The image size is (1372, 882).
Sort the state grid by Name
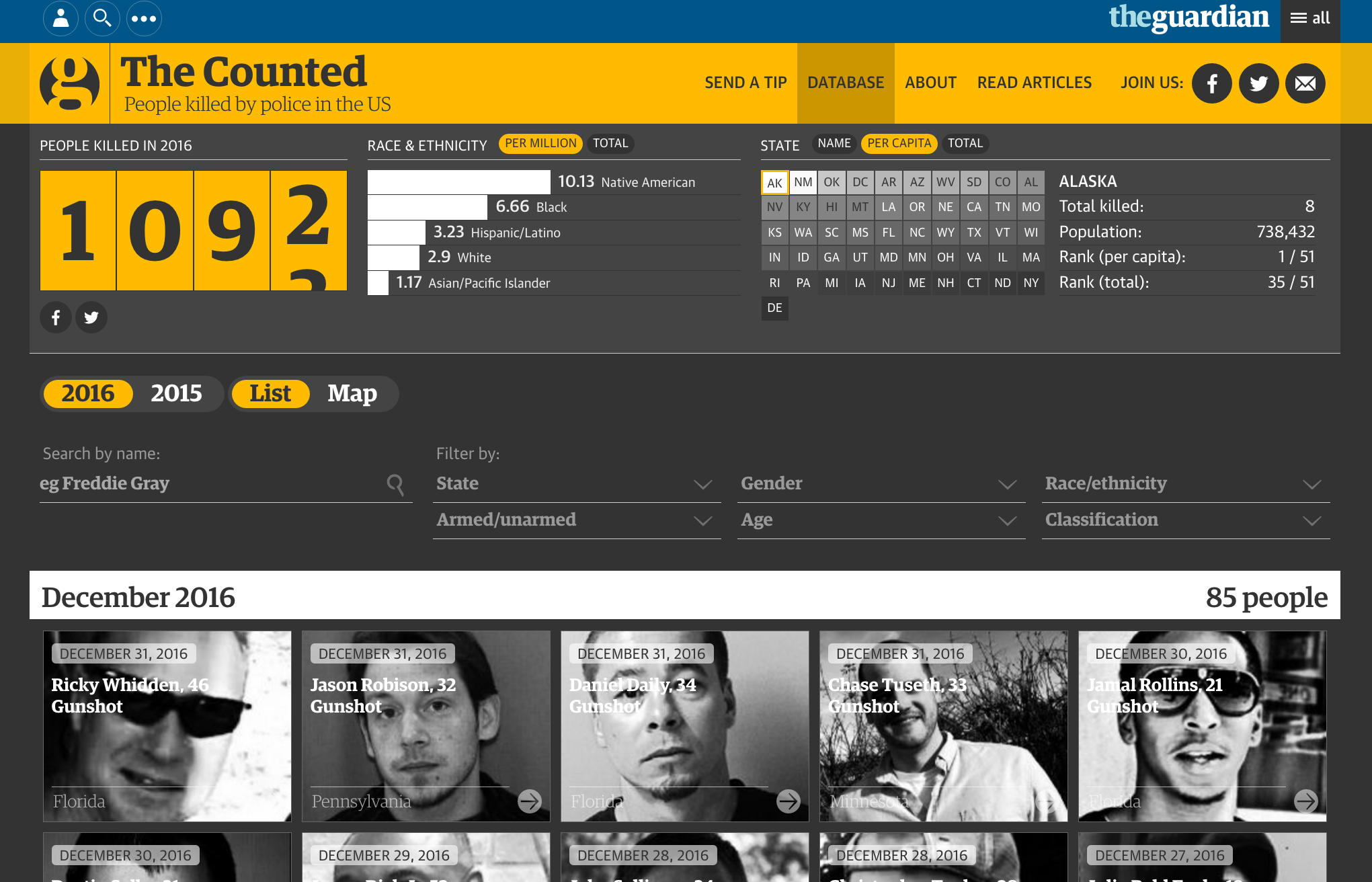click(x=834, y=143)
